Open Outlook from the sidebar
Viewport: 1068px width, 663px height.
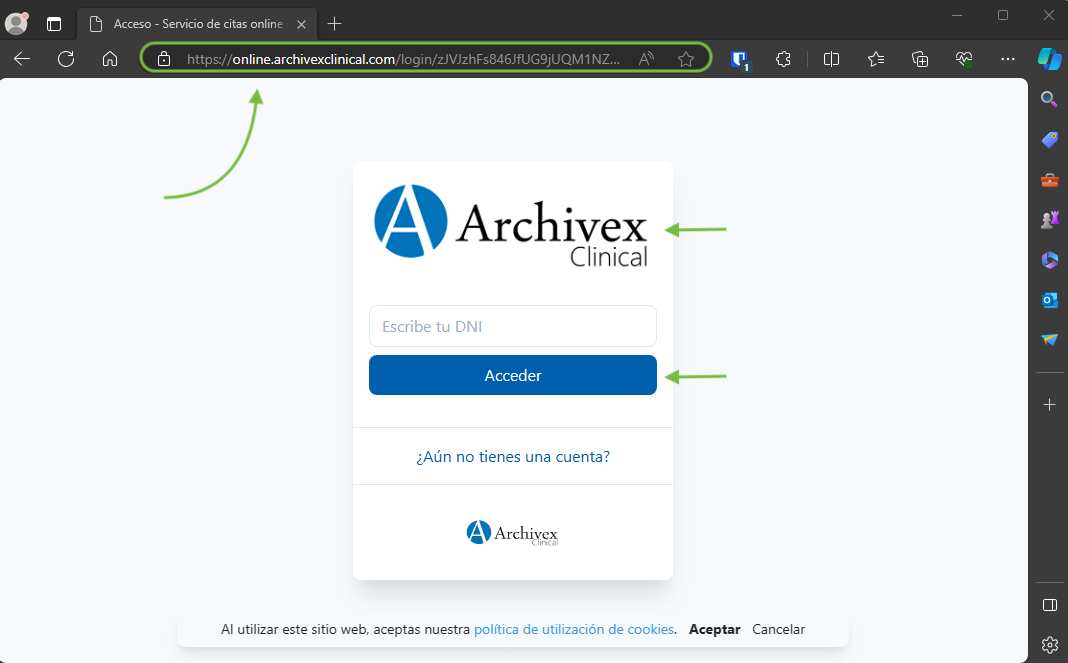click(x=1049, y=299)
